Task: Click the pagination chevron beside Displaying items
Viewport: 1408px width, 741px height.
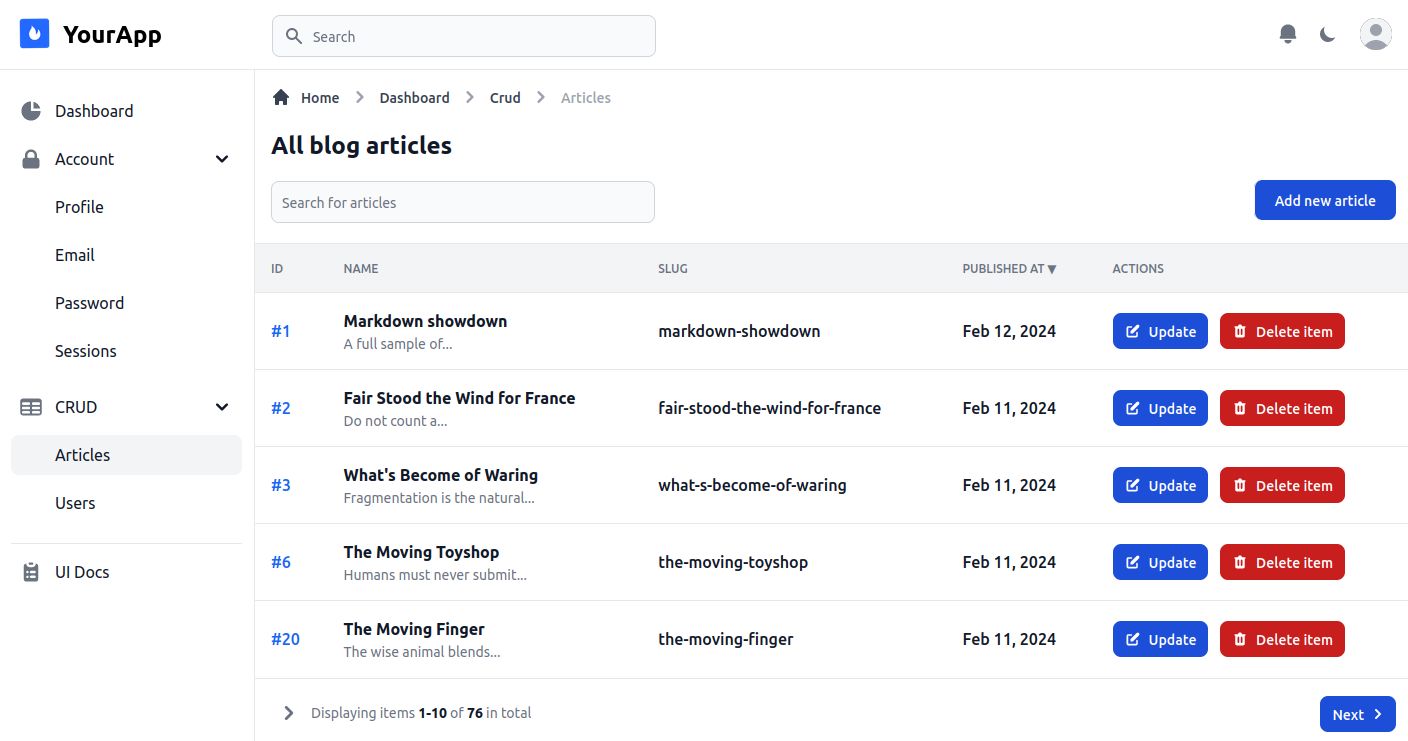Action: point(289,713)
